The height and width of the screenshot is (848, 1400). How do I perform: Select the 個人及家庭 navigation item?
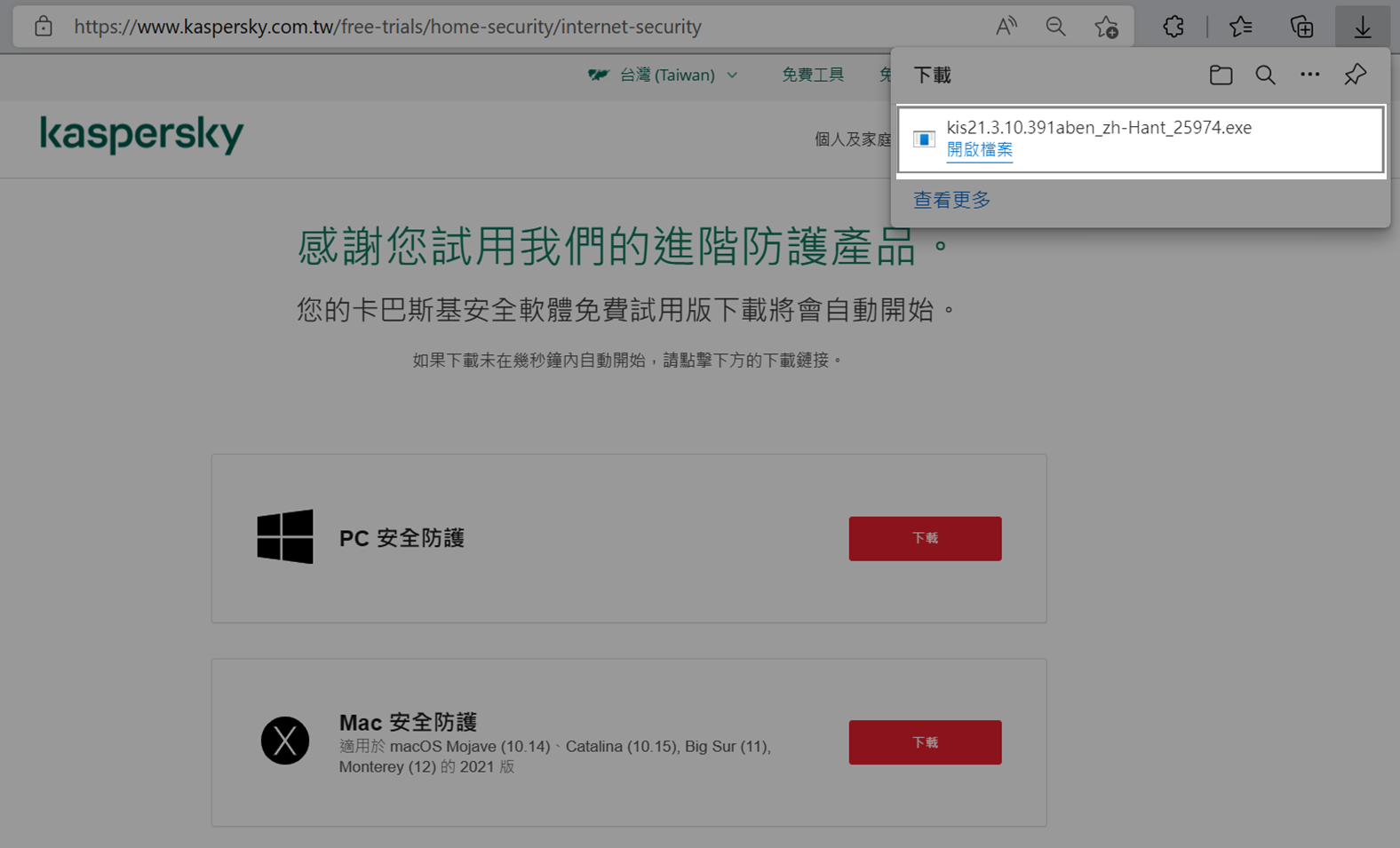853,139
